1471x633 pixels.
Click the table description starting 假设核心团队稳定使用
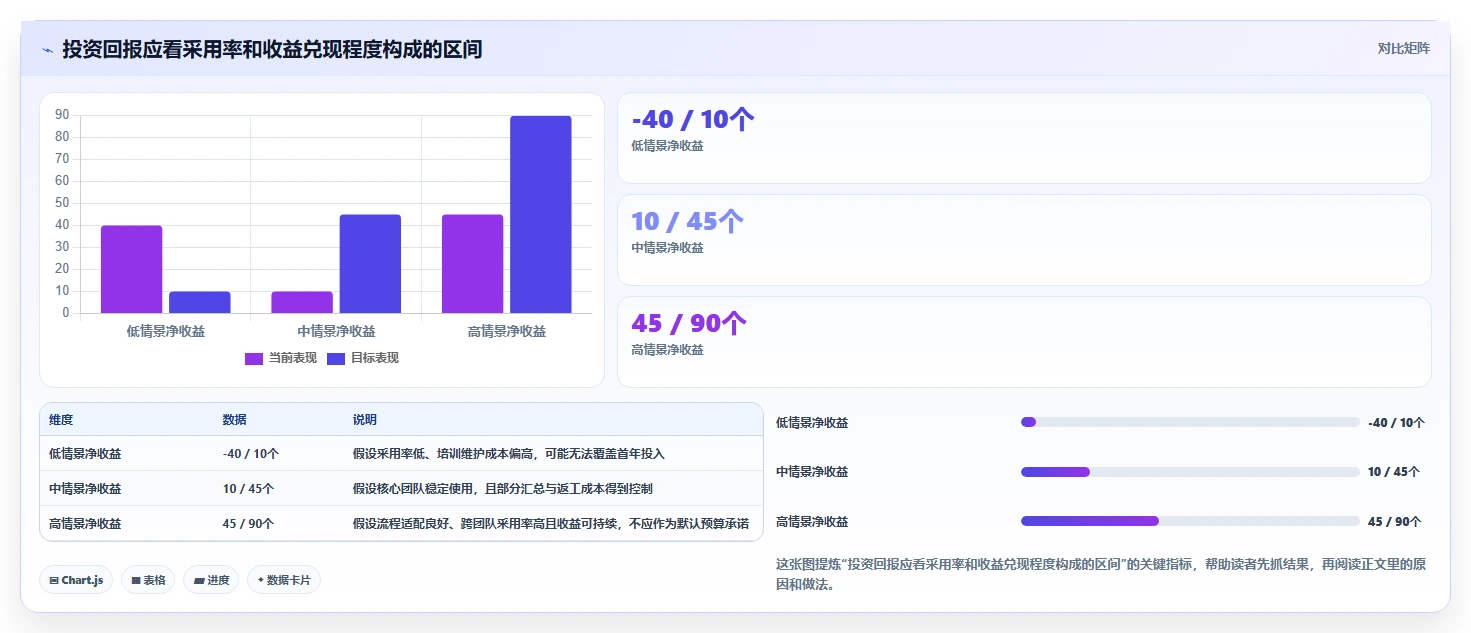[x=503, y=489]
